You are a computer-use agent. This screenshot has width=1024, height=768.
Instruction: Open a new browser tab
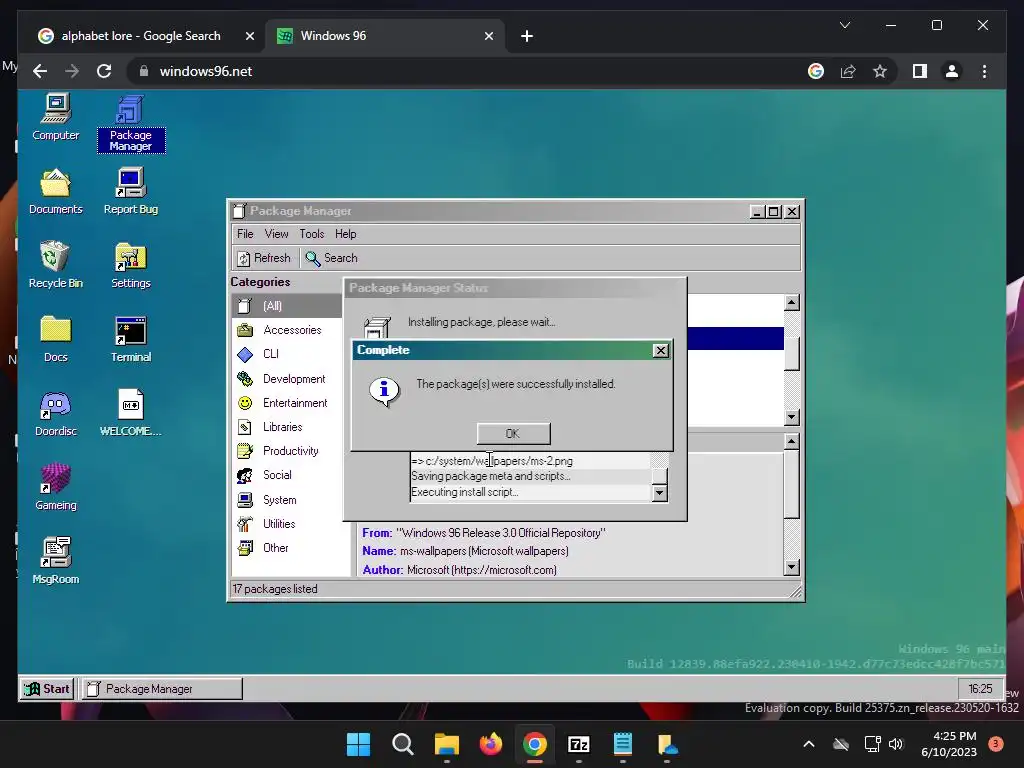[527, 37]
